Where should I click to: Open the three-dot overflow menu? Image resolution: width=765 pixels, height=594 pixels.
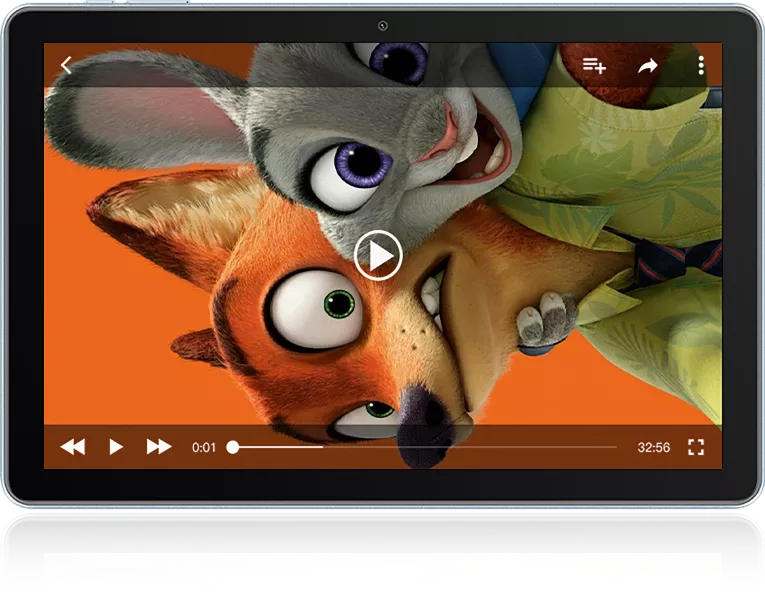(x=701, y=66)
